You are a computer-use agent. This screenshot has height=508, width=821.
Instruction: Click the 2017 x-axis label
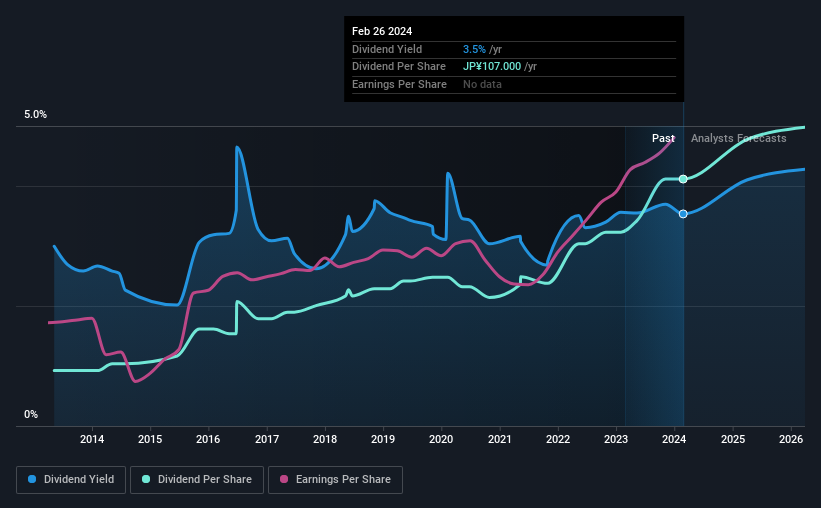click(x=267, y=439)
